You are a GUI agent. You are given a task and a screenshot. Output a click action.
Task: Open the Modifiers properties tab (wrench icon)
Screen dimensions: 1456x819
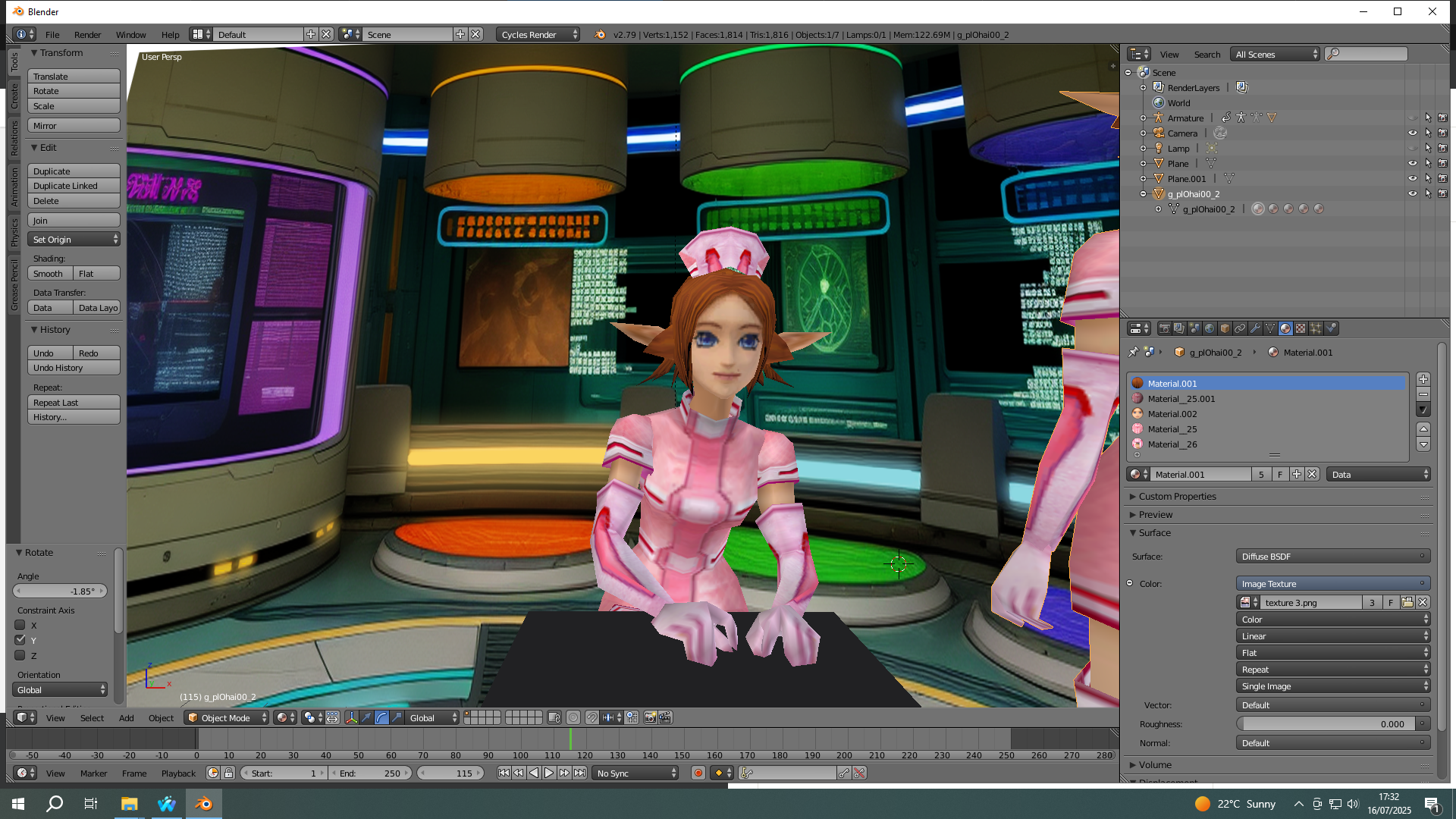pyautogui.click(x=1255, y=328)
